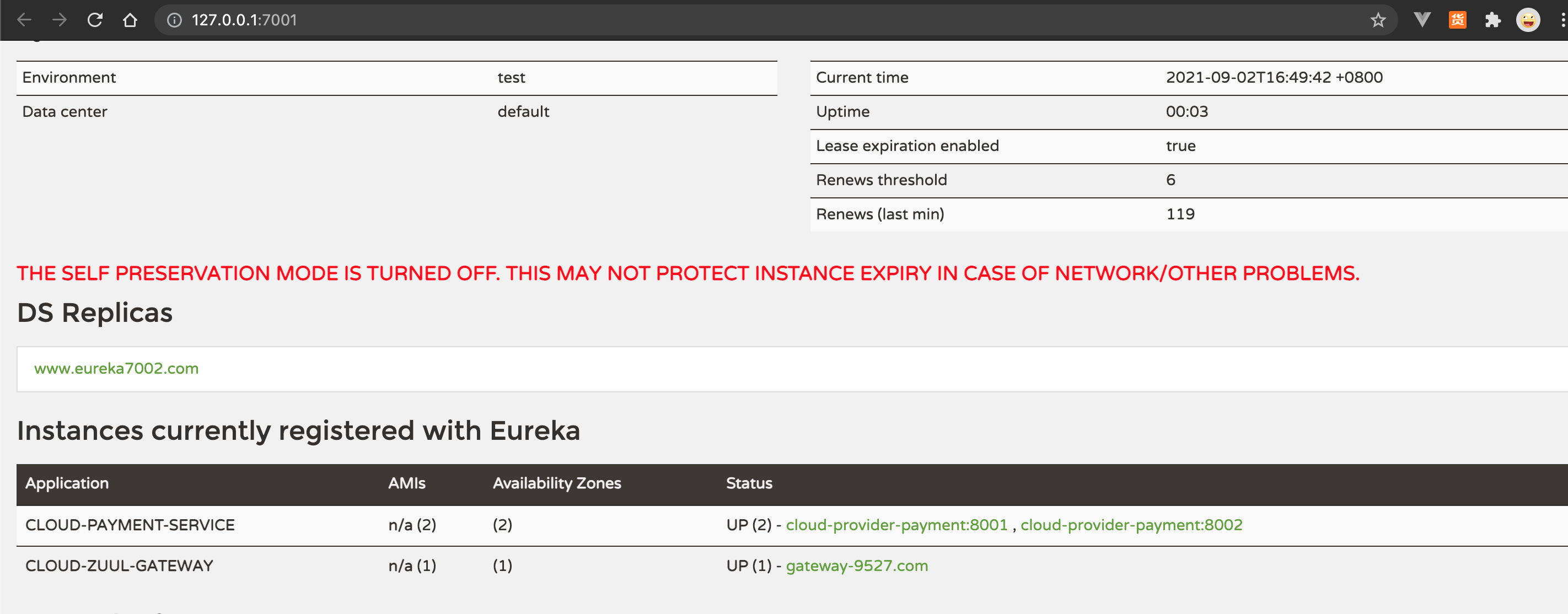Open cloud-provider-payment:8001 instance link
The height and width of the screenshot is (614, 1568).
(x=896, y=525)
